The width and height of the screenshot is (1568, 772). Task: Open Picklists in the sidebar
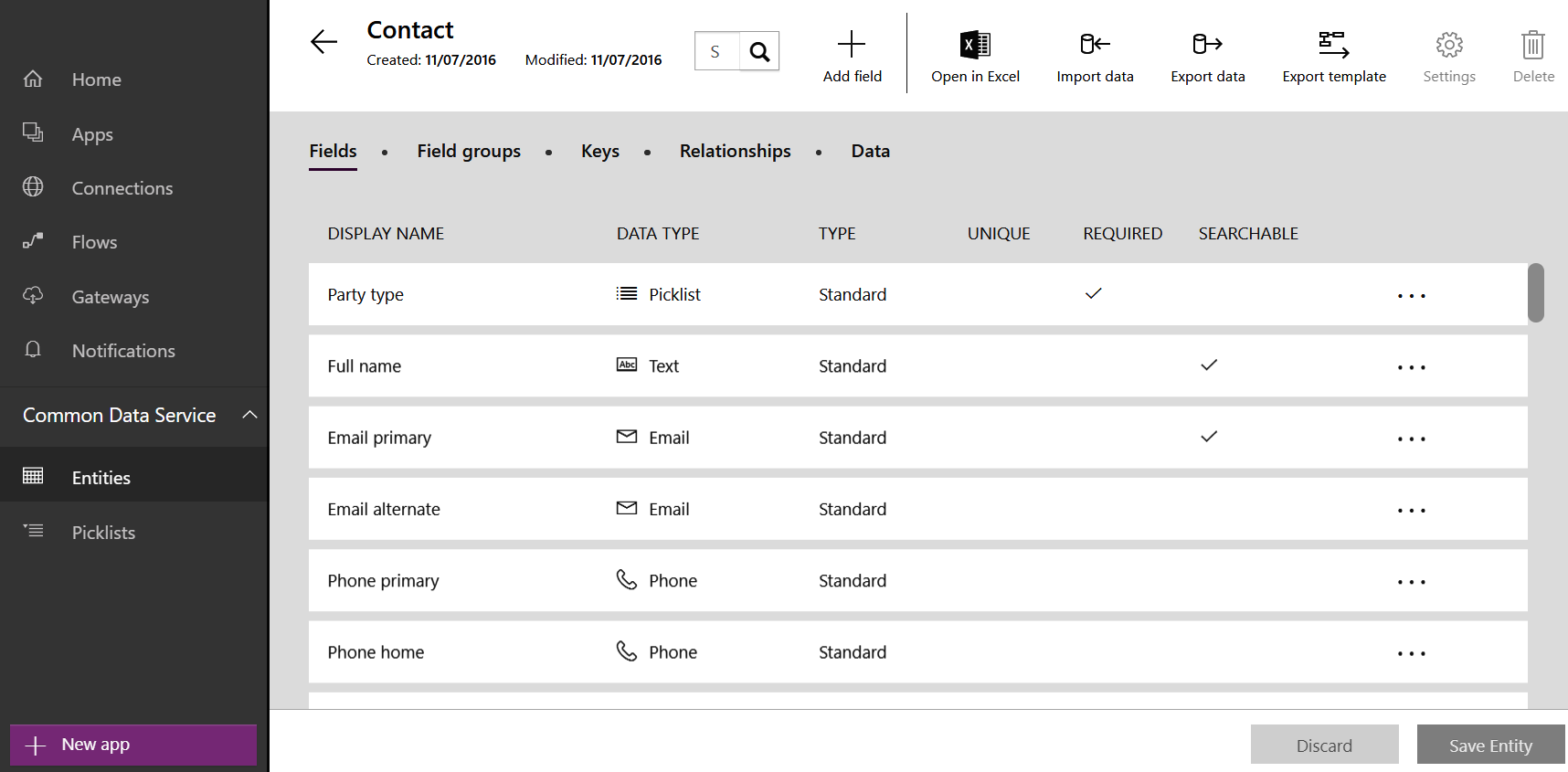pyautogui.click(x=103, y=533)
